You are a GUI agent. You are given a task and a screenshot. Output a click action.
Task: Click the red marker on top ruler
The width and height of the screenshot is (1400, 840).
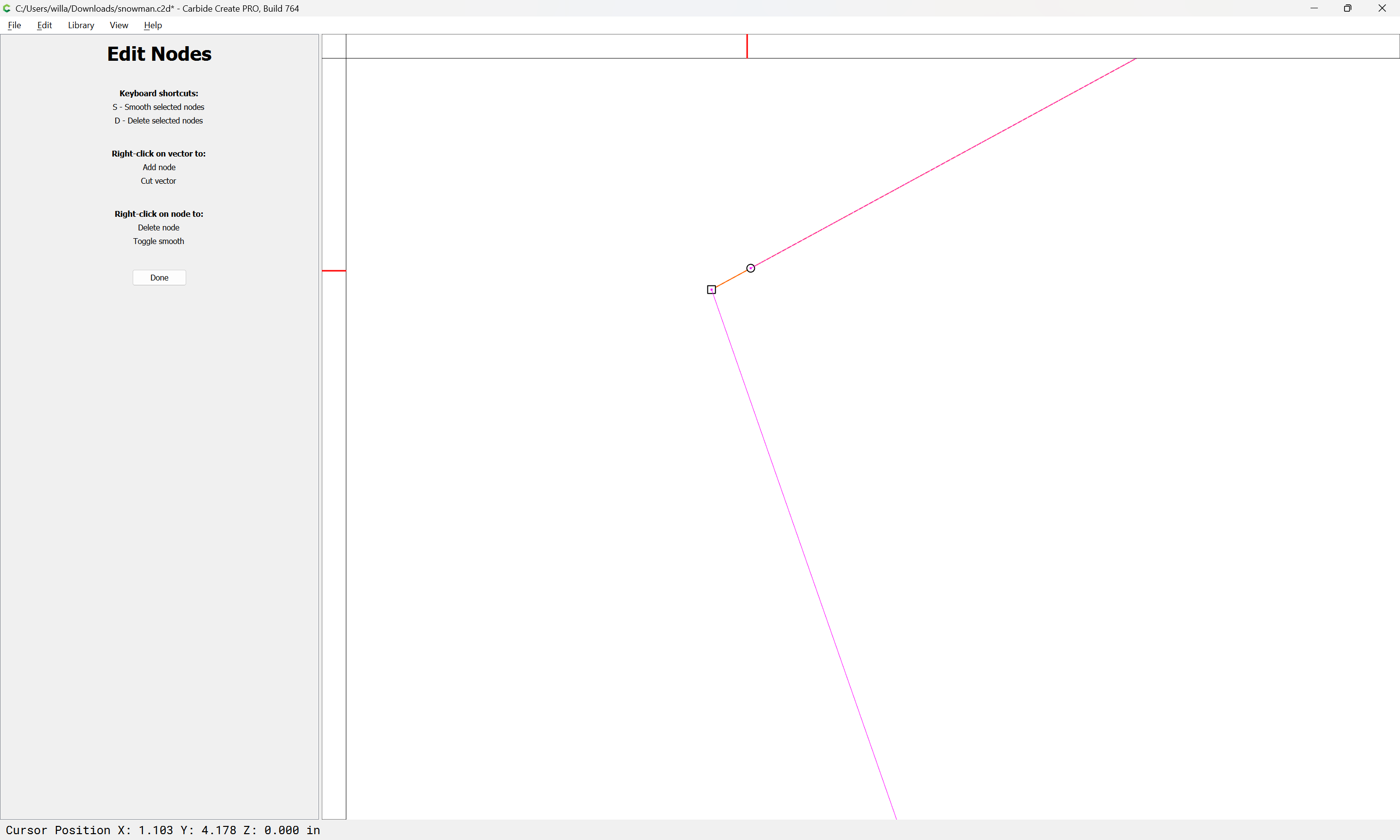pos(747,46)
